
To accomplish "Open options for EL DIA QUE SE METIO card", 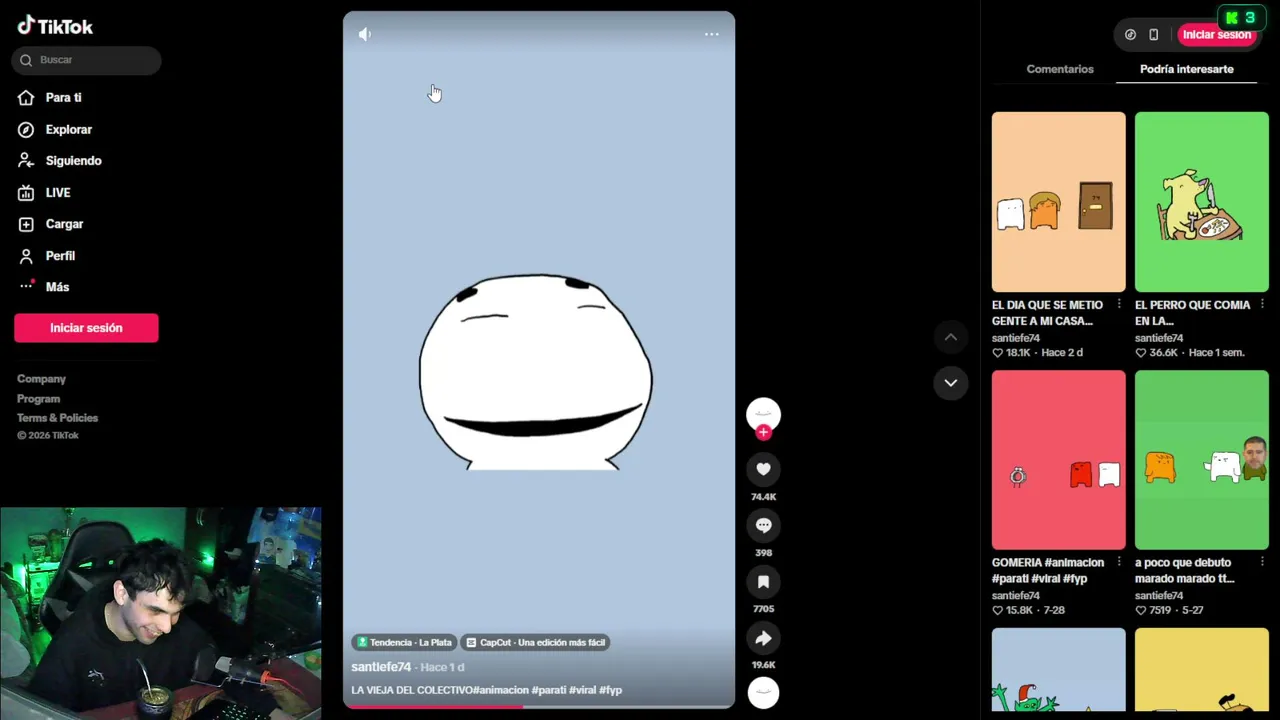I will tap(1119, 305).
